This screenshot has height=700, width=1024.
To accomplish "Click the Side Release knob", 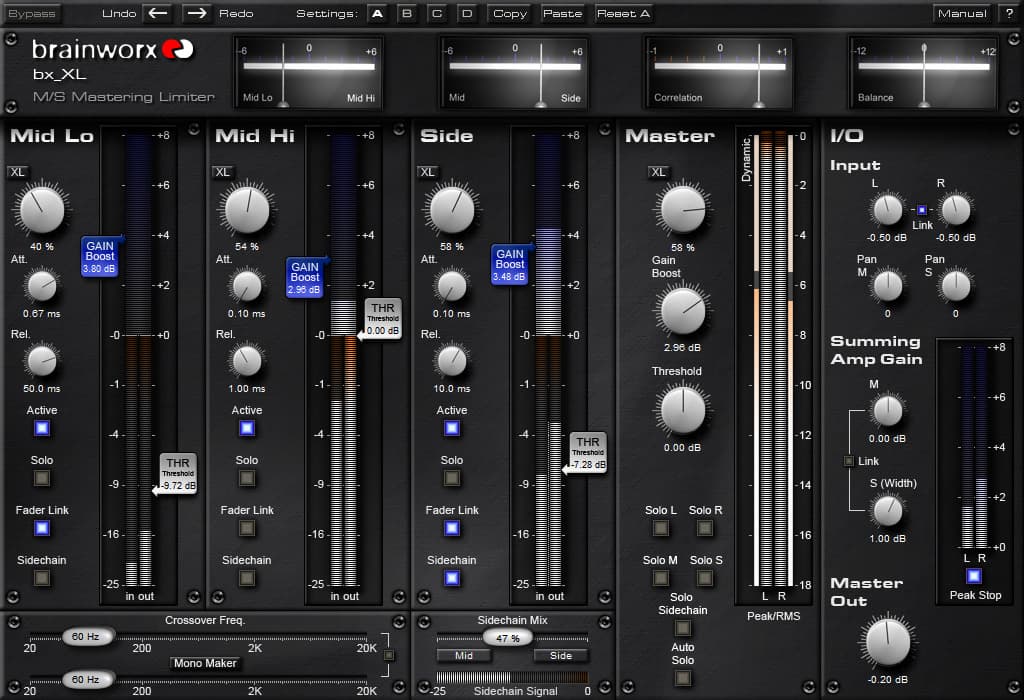I will tap(451, 361).
